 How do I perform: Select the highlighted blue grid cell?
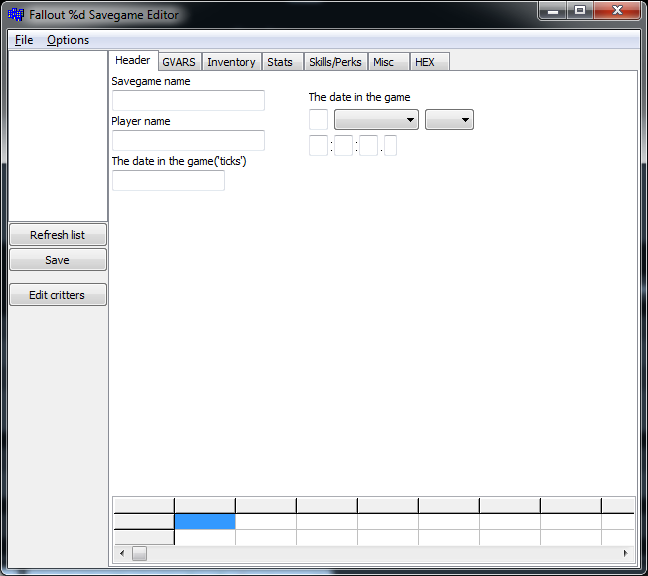pyautogui.click(x=205, y=521)
